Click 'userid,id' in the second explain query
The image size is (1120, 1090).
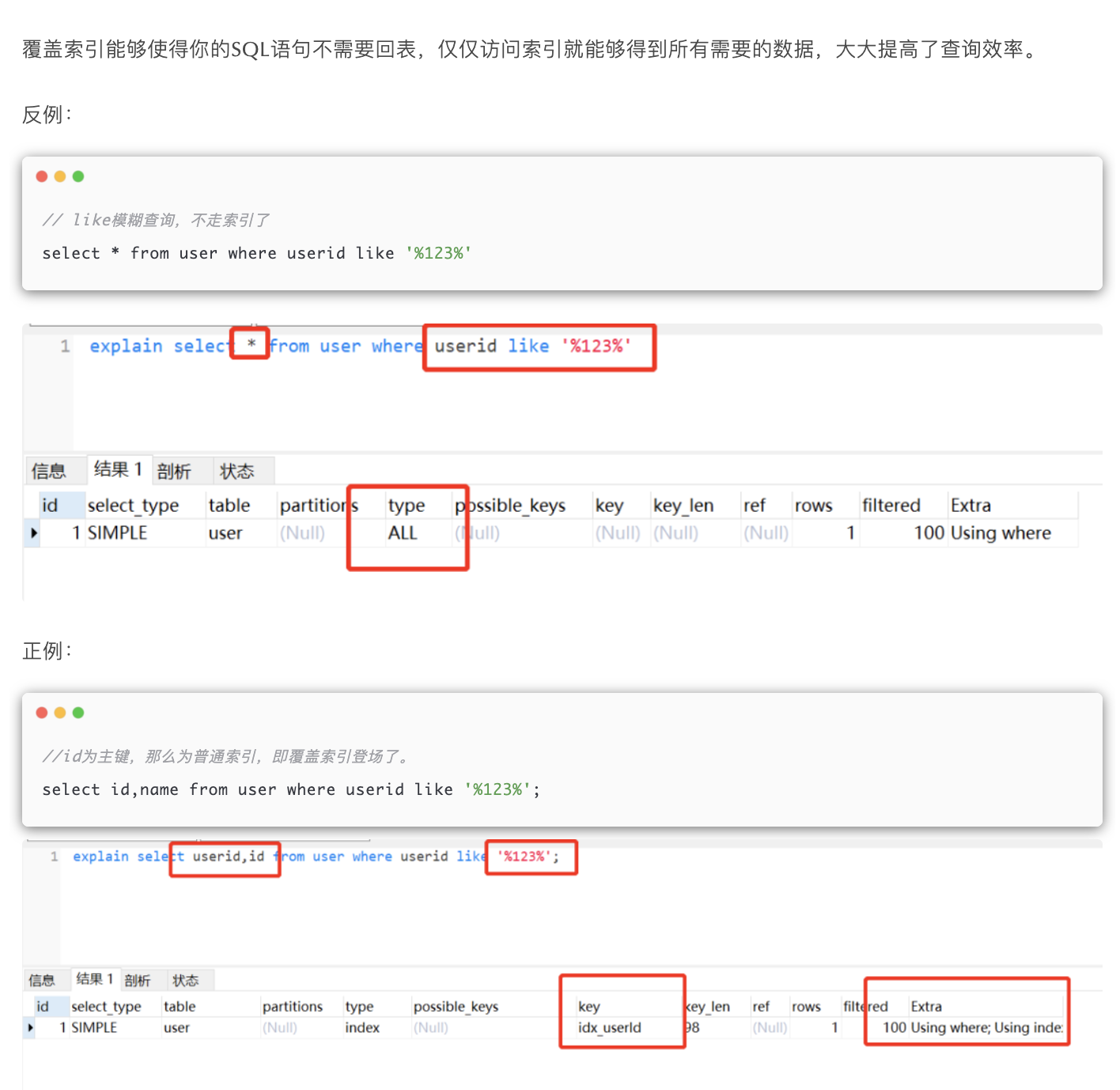tap(229, 857)
